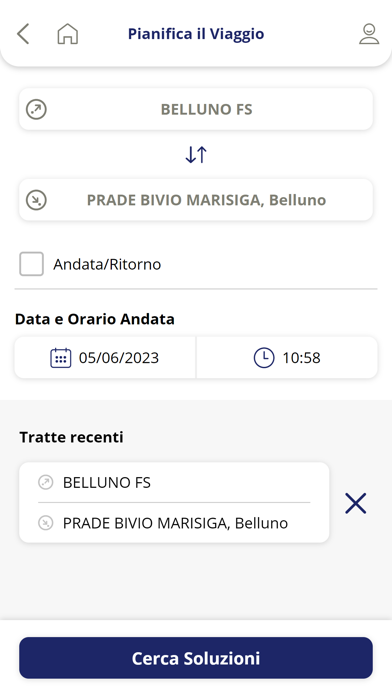Go back using the top-left arrow
This screenshot has height=696, width=392.
click(x=23, y=34)
